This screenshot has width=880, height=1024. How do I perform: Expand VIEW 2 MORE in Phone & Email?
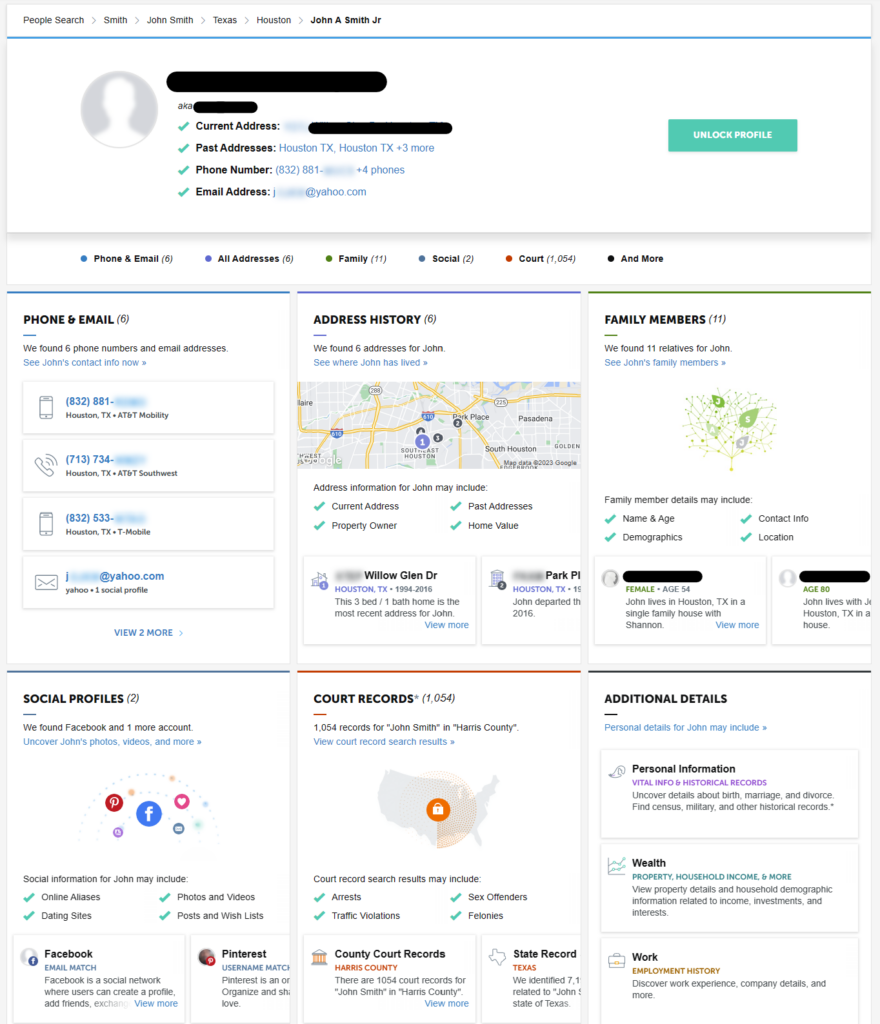[x=148, y=632]
